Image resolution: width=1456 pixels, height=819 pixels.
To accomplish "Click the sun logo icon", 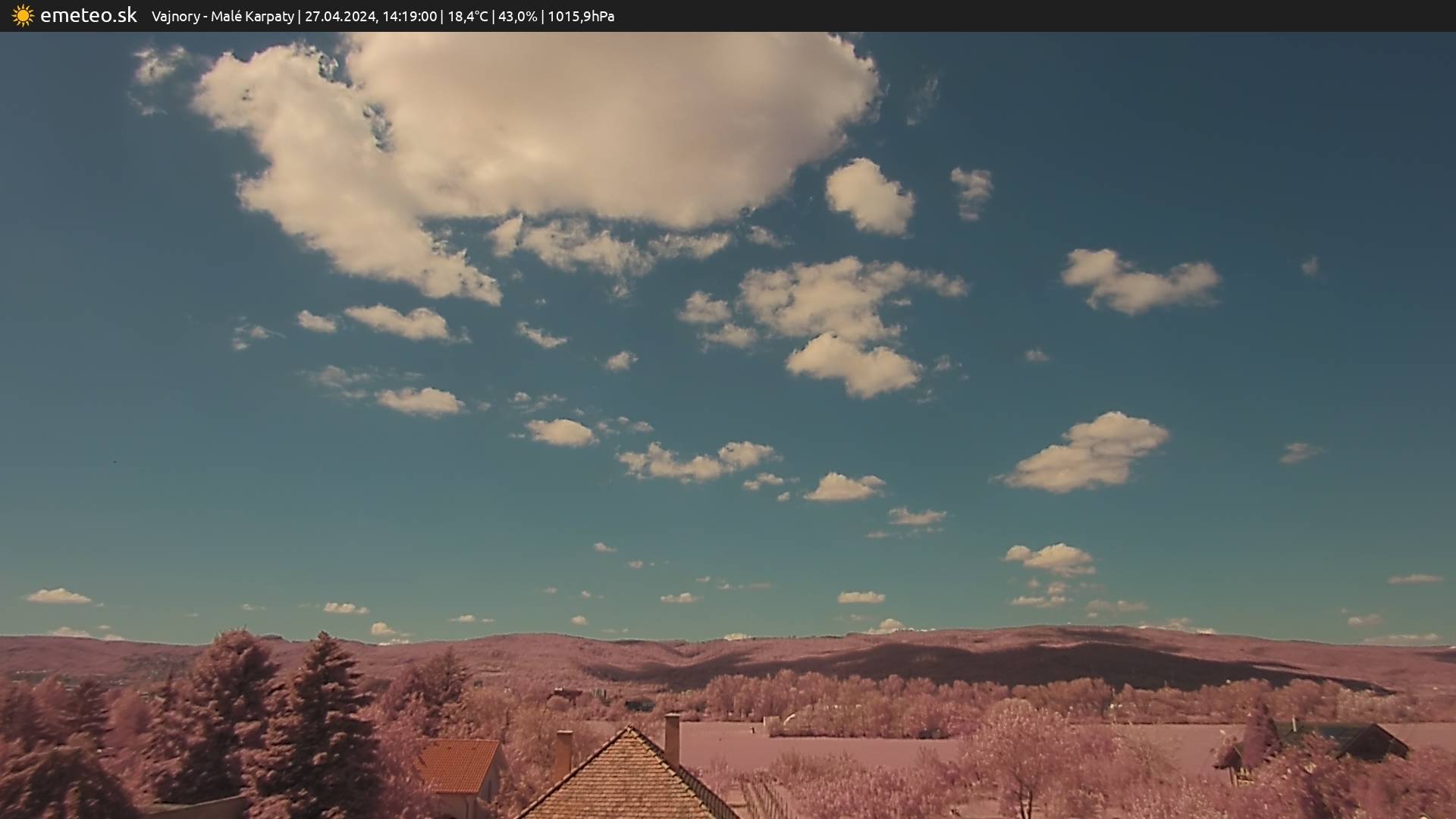I will pos(23,16).
